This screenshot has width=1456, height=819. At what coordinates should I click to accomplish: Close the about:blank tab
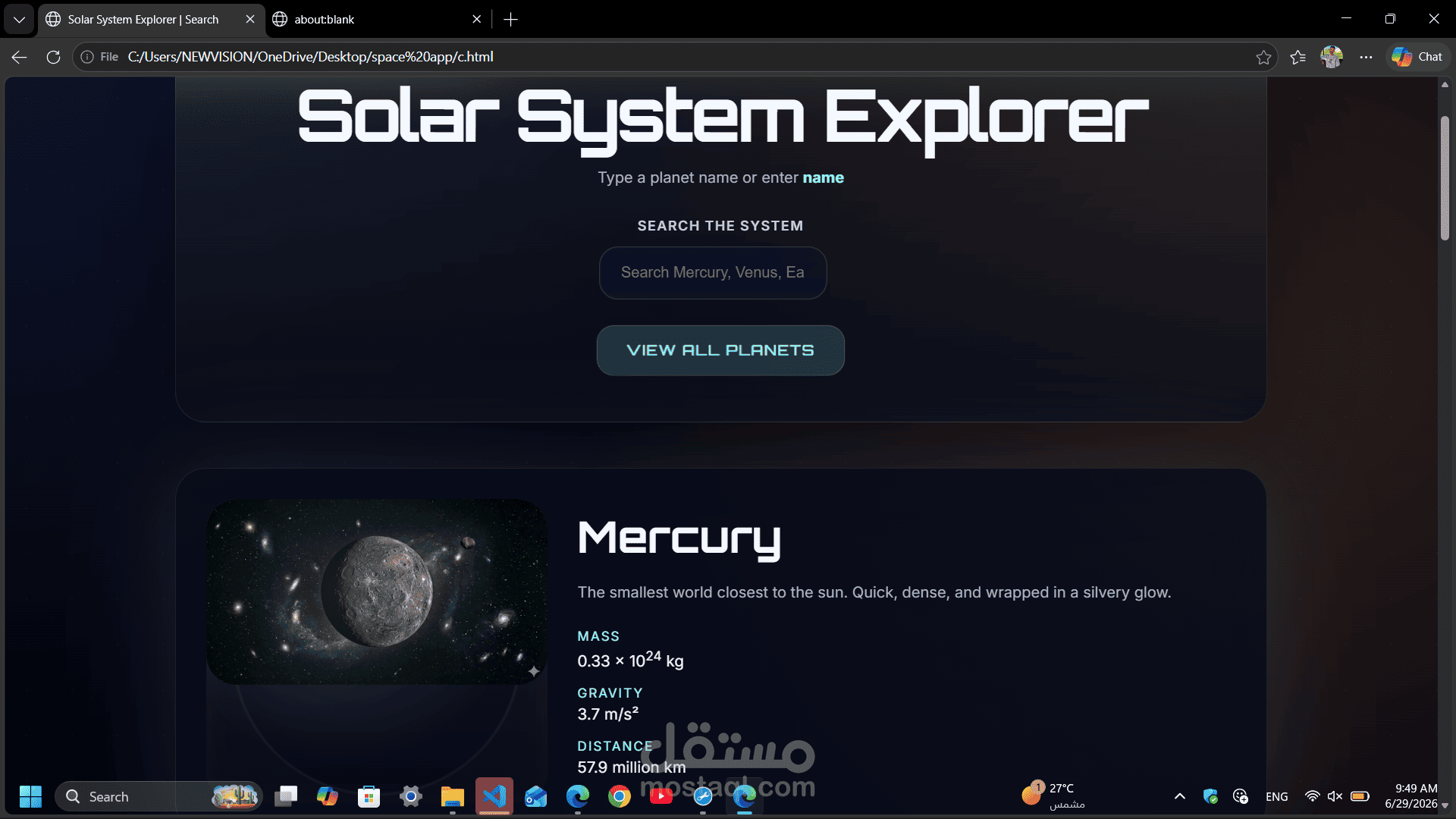(477, 20)
